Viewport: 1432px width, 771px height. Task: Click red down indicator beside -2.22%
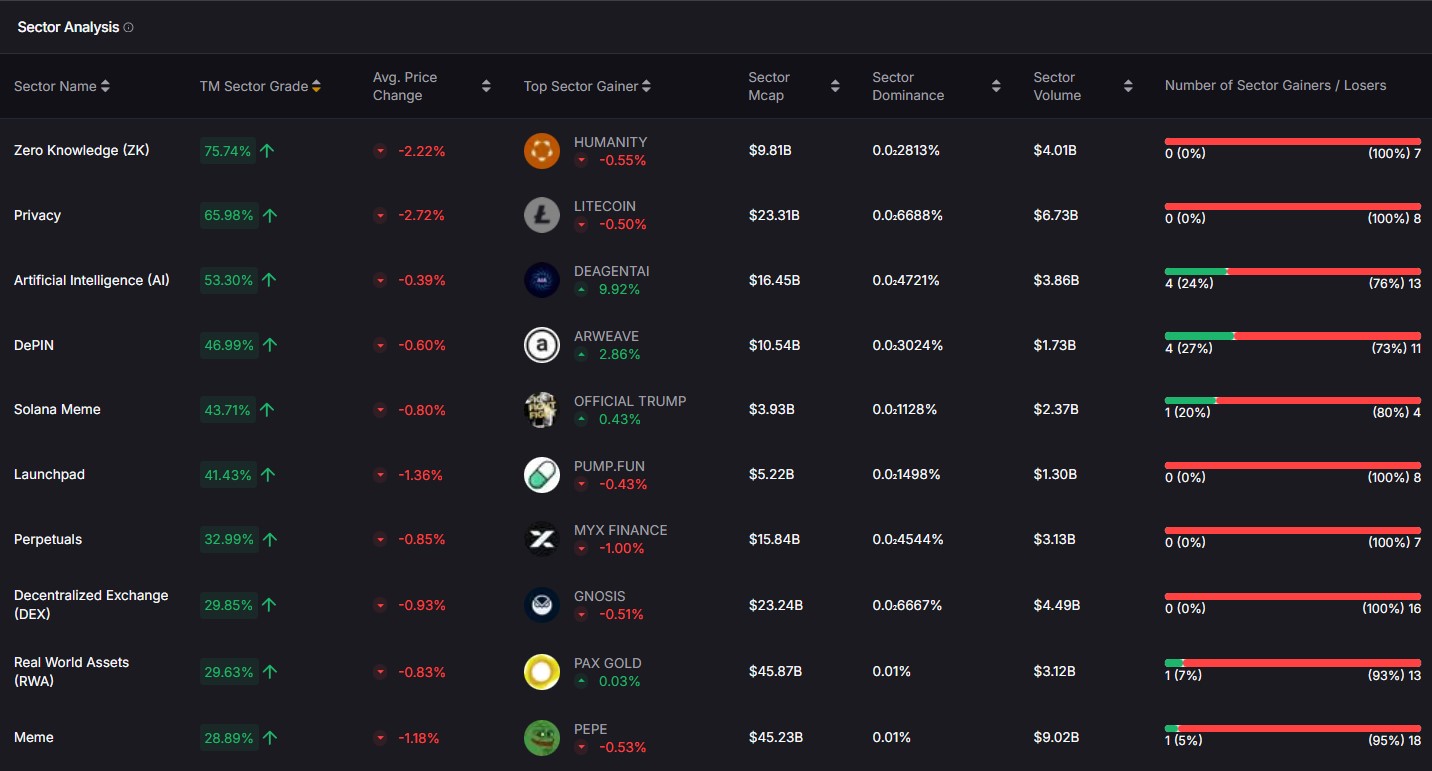pyautogui.click(x=380, y=151)
